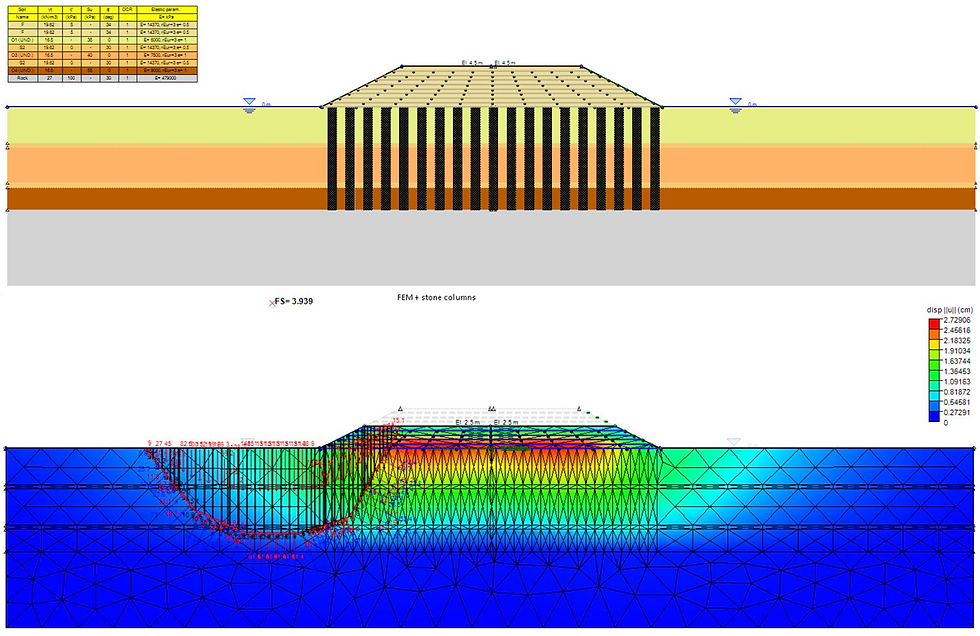The image size is (980, 636).
Task: Select the dark brown soil layer left of the columns
Action: [x=166, y=199]
